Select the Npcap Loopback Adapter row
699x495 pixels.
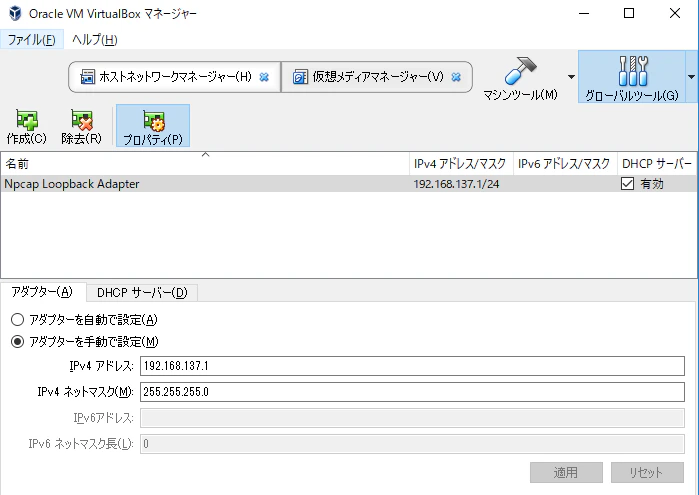(x=349, y=184)
